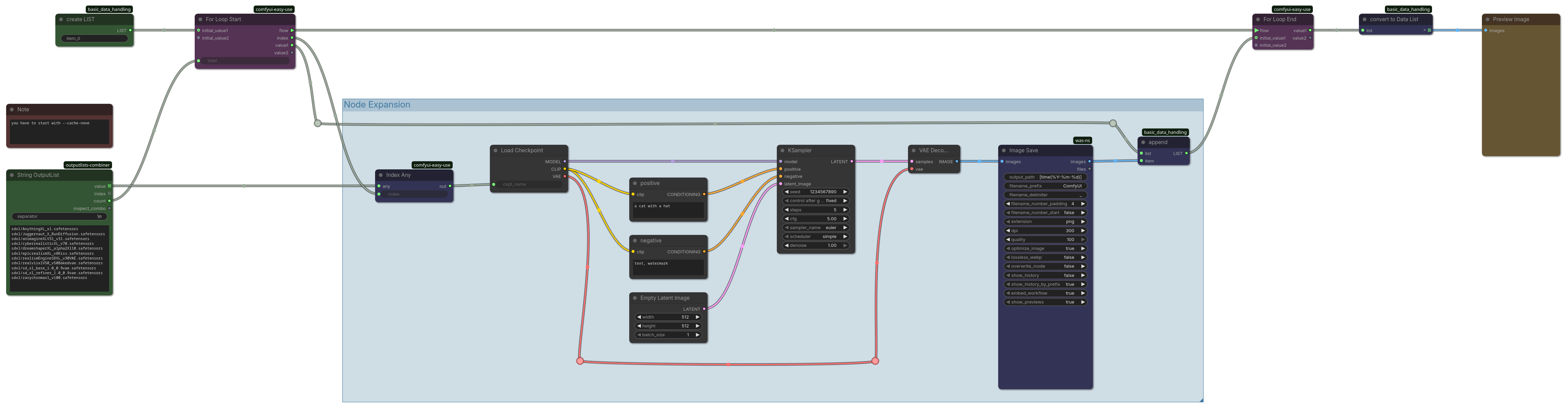Open the extension combo in Image Save
1568x408 pixels.
pyautogui.click(x=1045, y=222)
